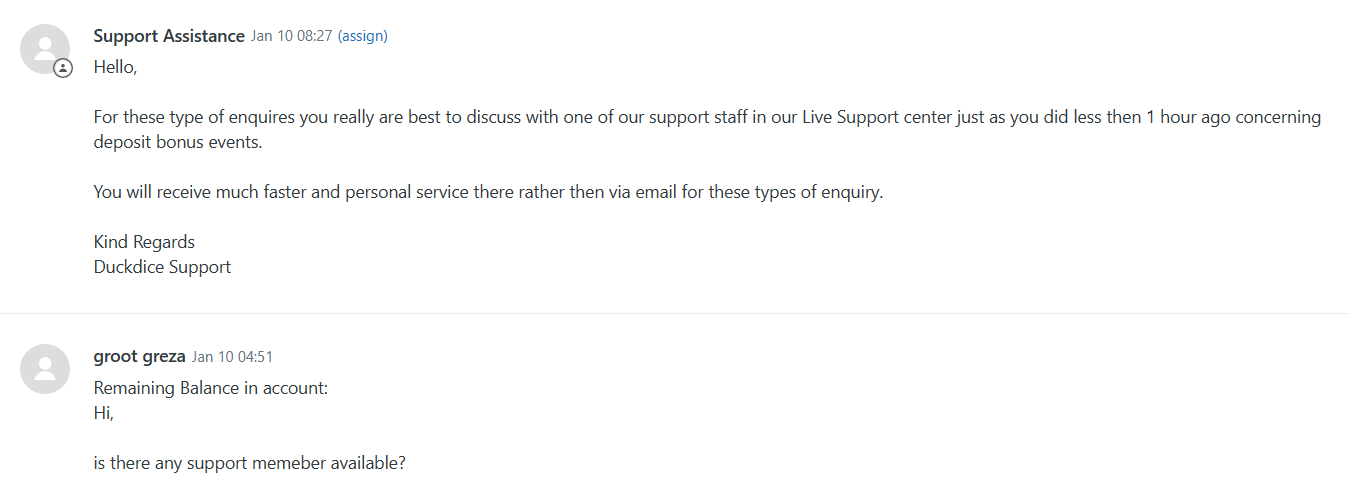The width and height of the screenshot is (1348, 490).
Task: Click the Remaining Balance in account line
Action: point(211,388)
